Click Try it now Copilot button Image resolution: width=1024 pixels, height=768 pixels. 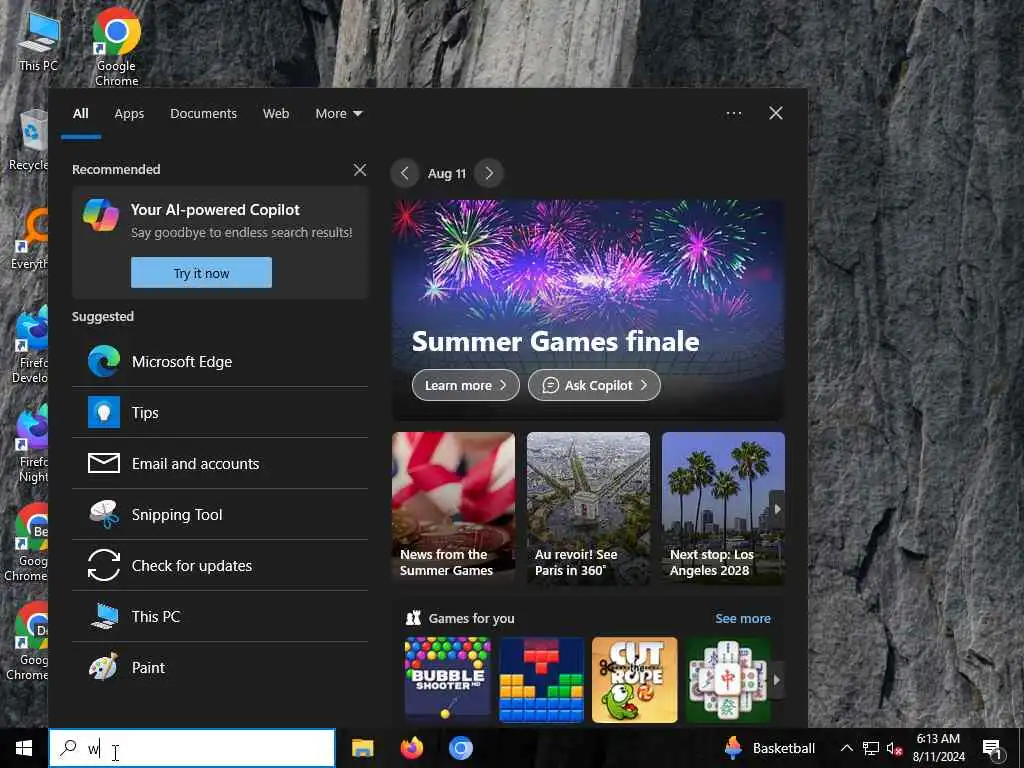coord(201,272)
